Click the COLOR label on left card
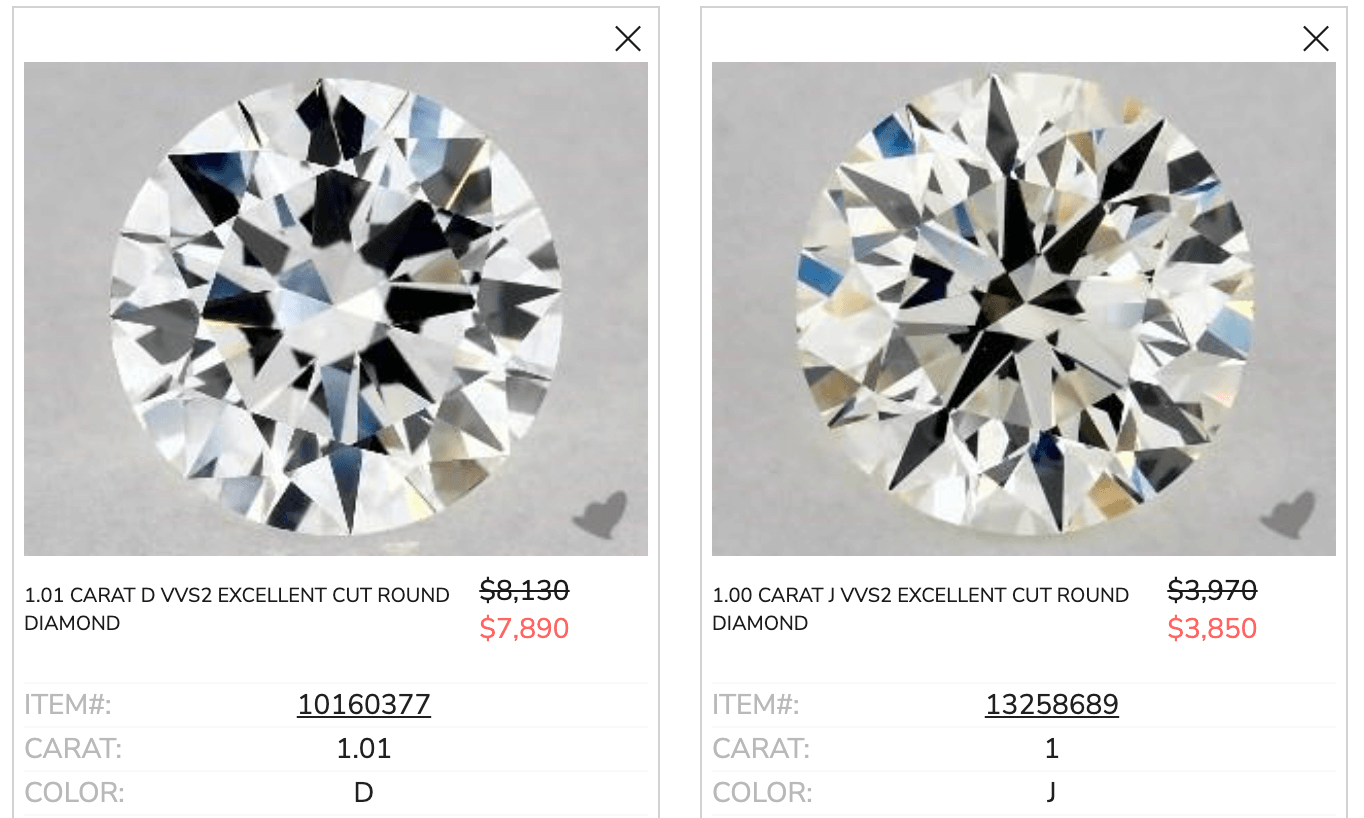This screenshot has height=818, width=1364. 74,793
